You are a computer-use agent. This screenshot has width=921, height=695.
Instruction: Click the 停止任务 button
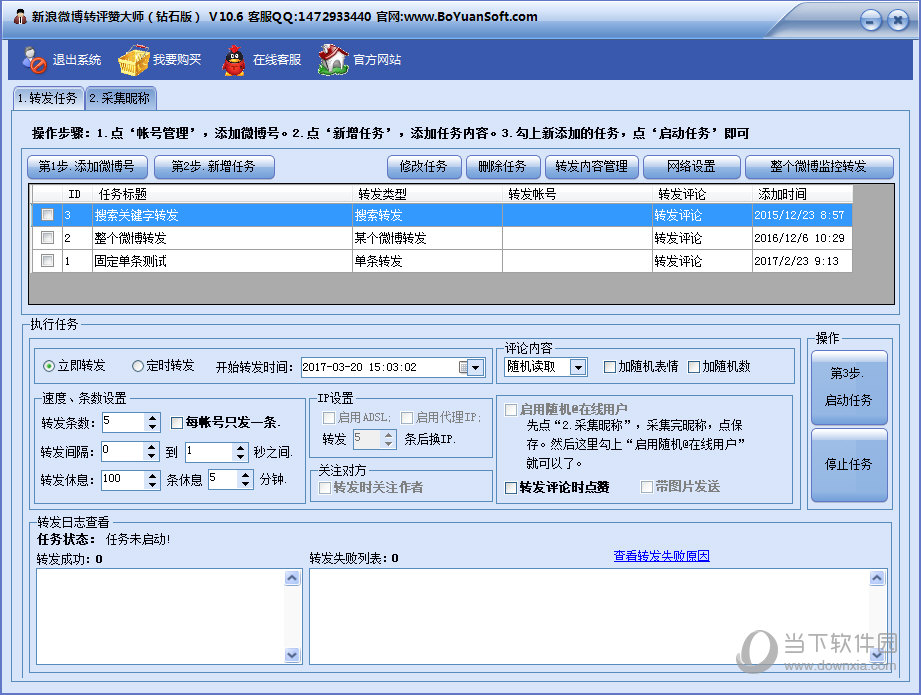(x=849, y=465)
